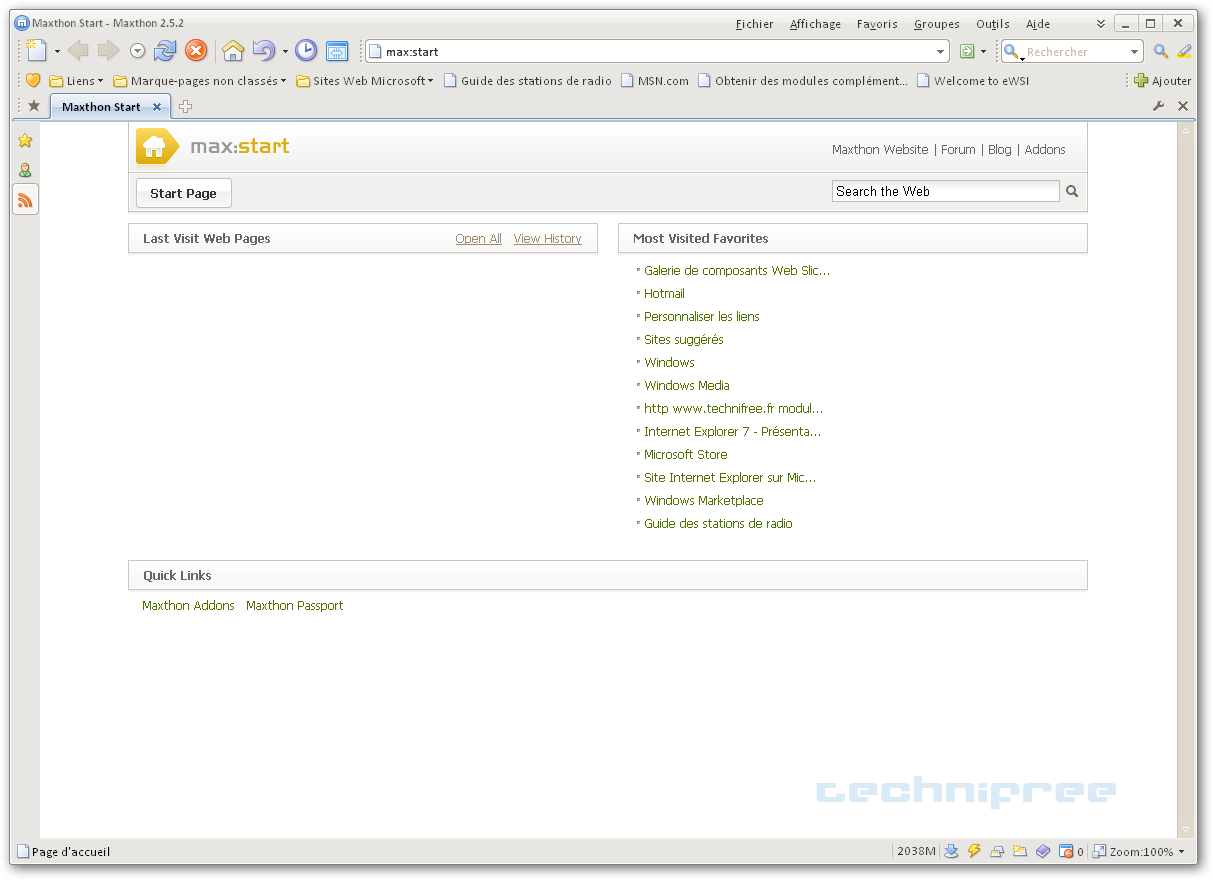Screen dimensions: 1213x880
Task: Open the History clock icon
Action: click(306, 51)
